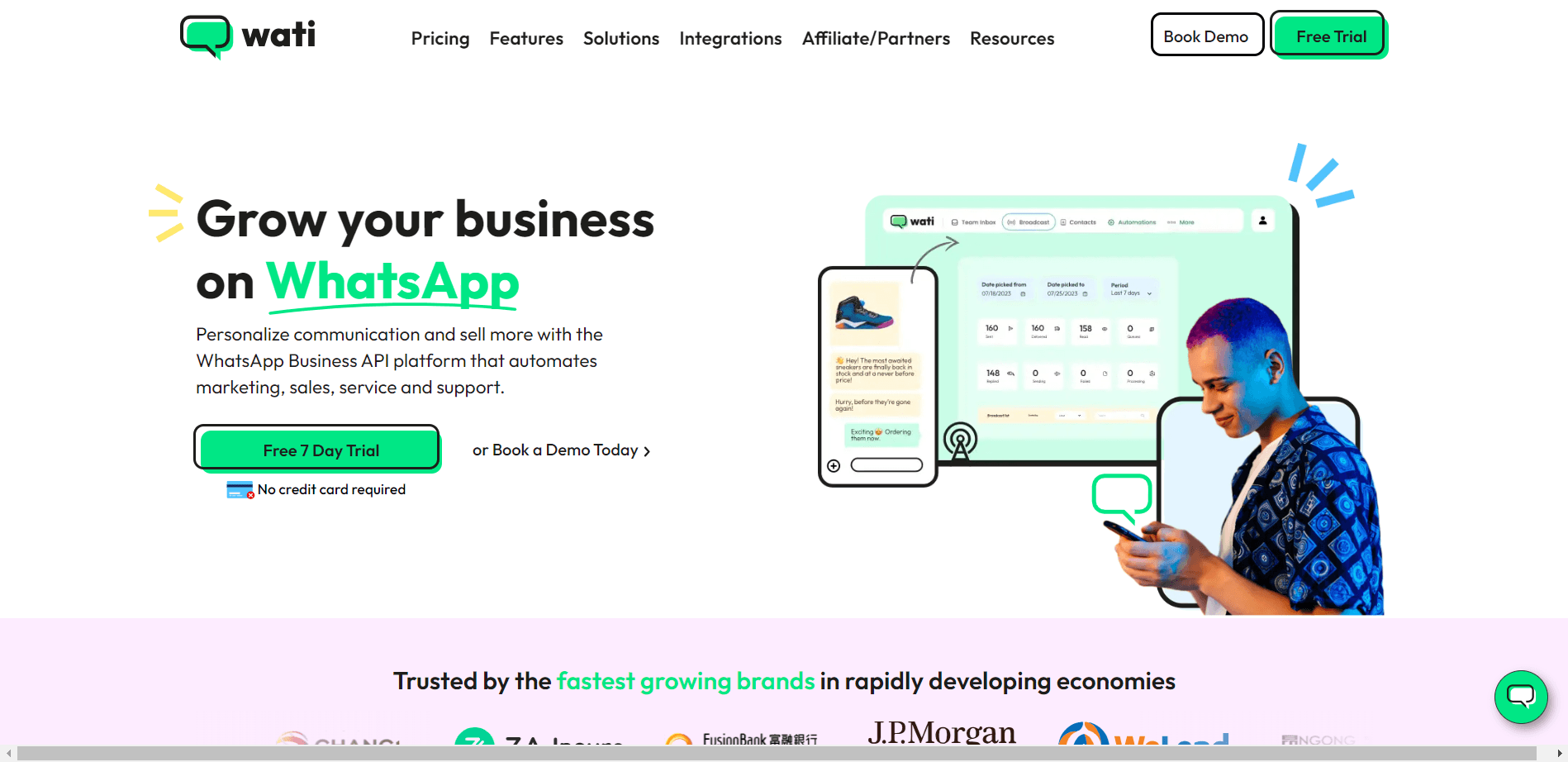Image resolution: width=1568 pixels, height=762 pixels.
Task: Click the credit card icon
Action: tap(240, 490)
